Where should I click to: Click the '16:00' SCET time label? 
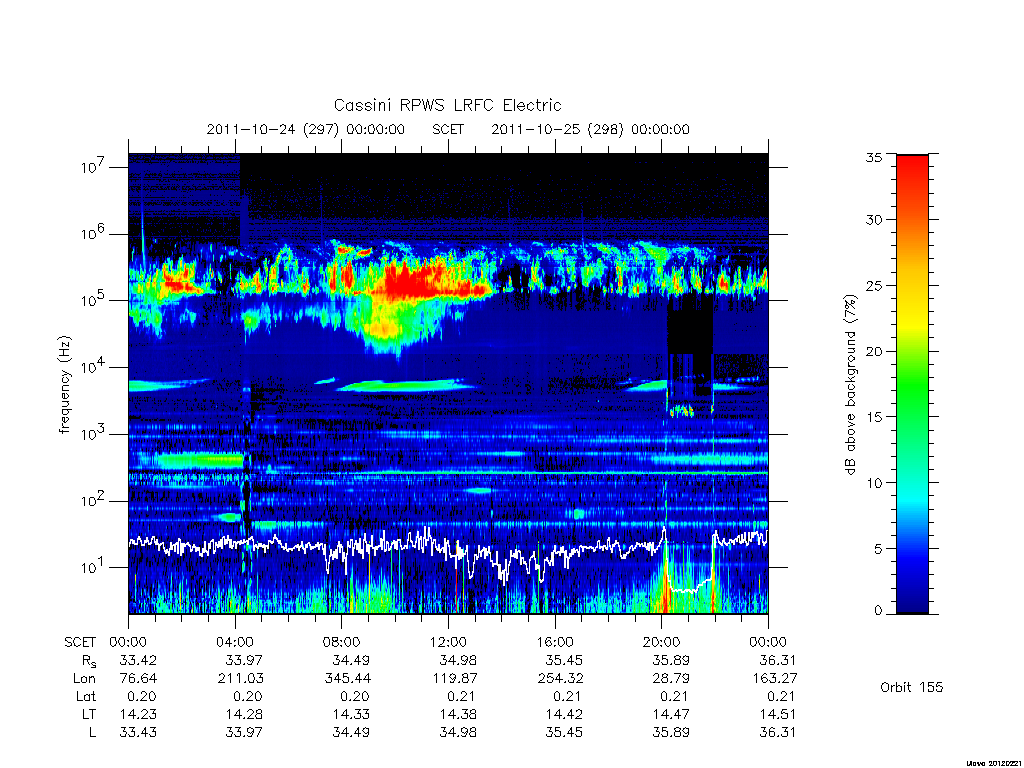tap(555, 642)
